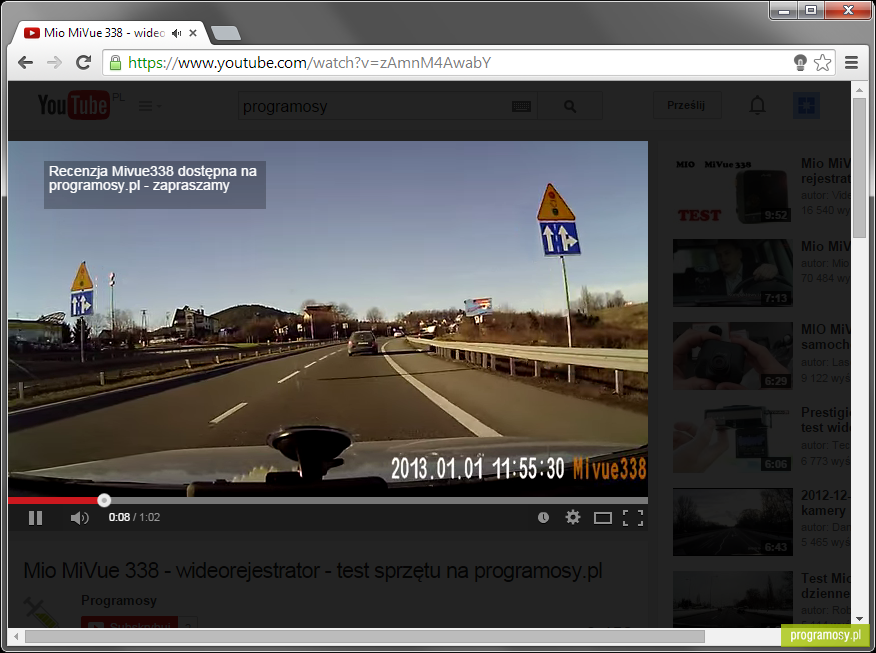Screen dimensions: 876x653
Task: Bookmark the page with the star icon
Action: point(822,63)
